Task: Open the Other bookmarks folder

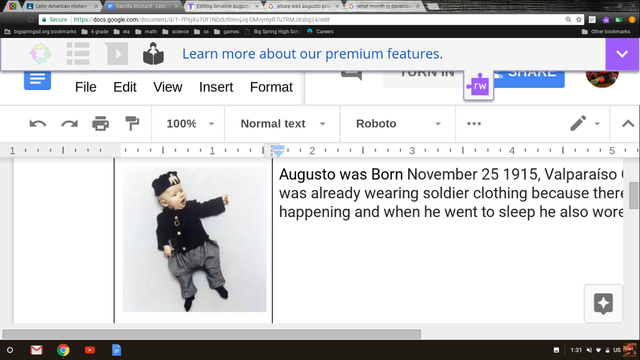Action: (x=606, y=31)
